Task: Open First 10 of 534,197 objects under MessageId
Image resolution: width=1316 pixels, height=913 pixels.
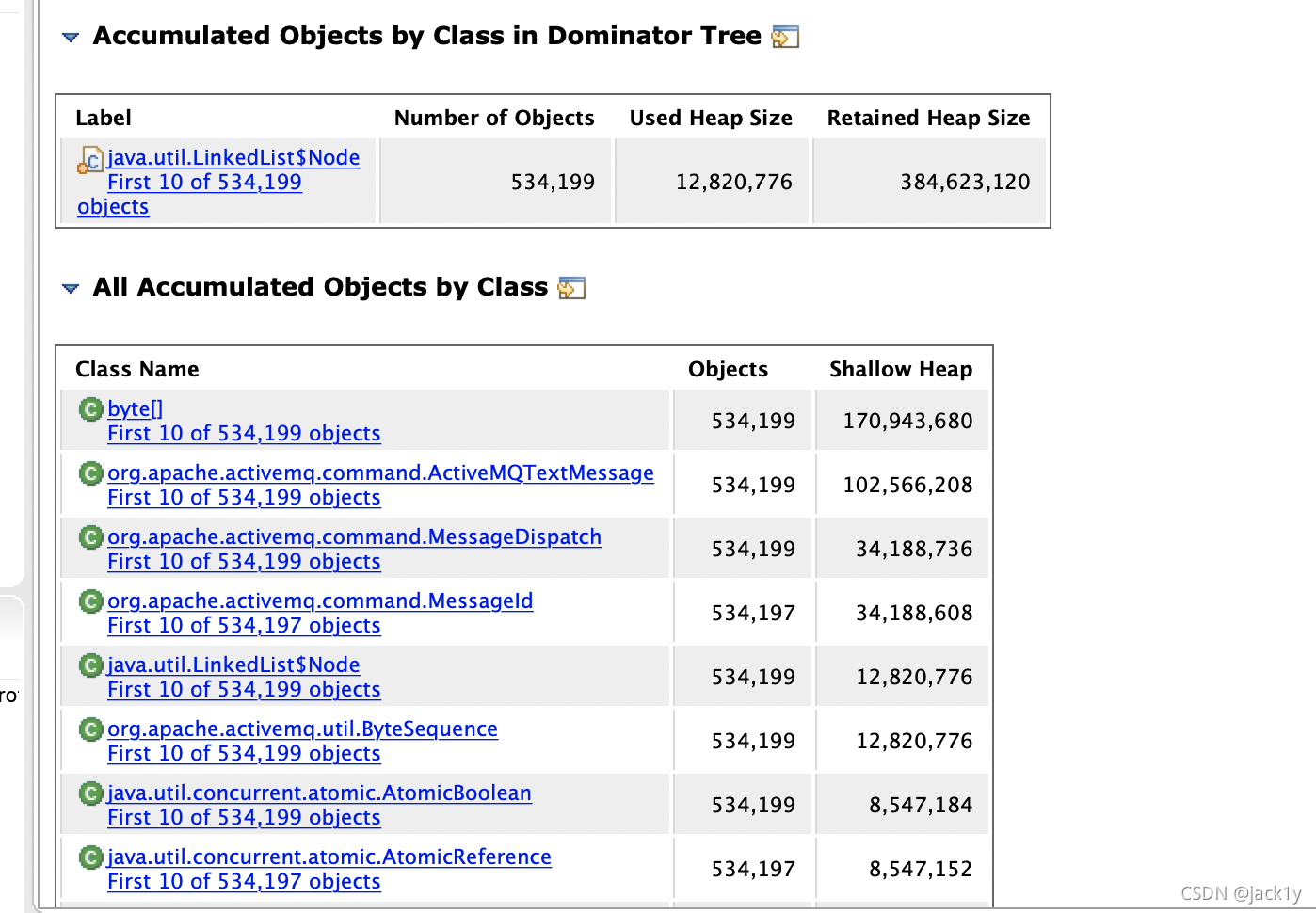Action: pyautogui.click(x=244, y=625)
